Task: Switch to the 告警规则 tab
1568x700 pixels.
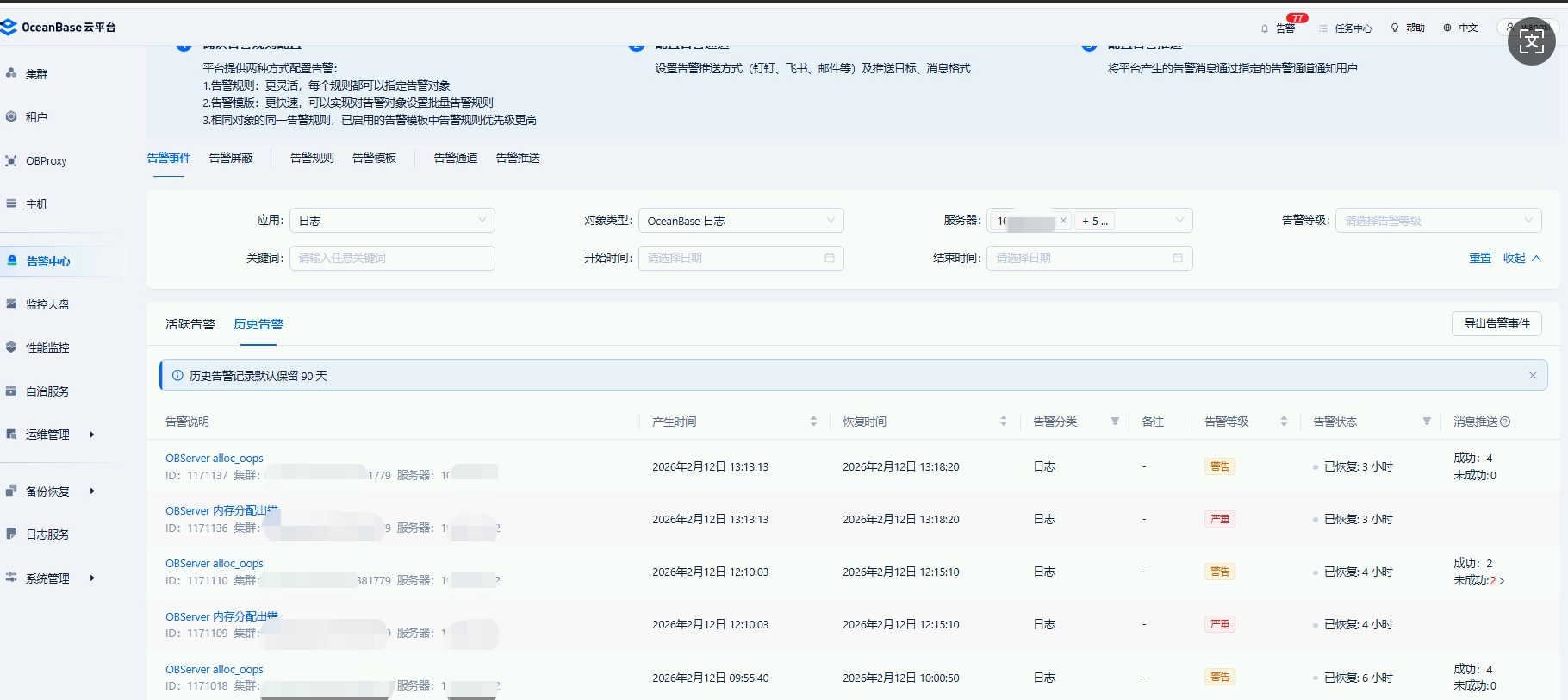Action: click(x=312, y=158)
